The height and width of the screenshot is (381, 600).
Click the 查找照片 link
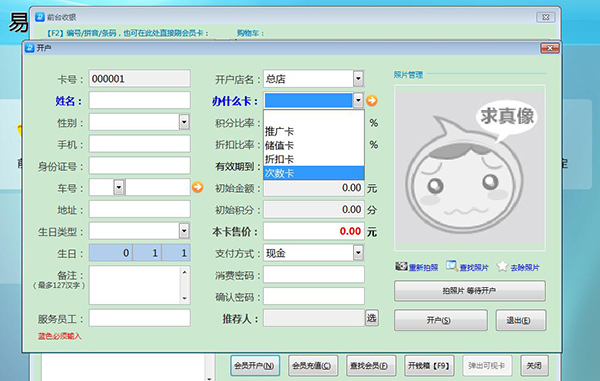click(474, 267)
